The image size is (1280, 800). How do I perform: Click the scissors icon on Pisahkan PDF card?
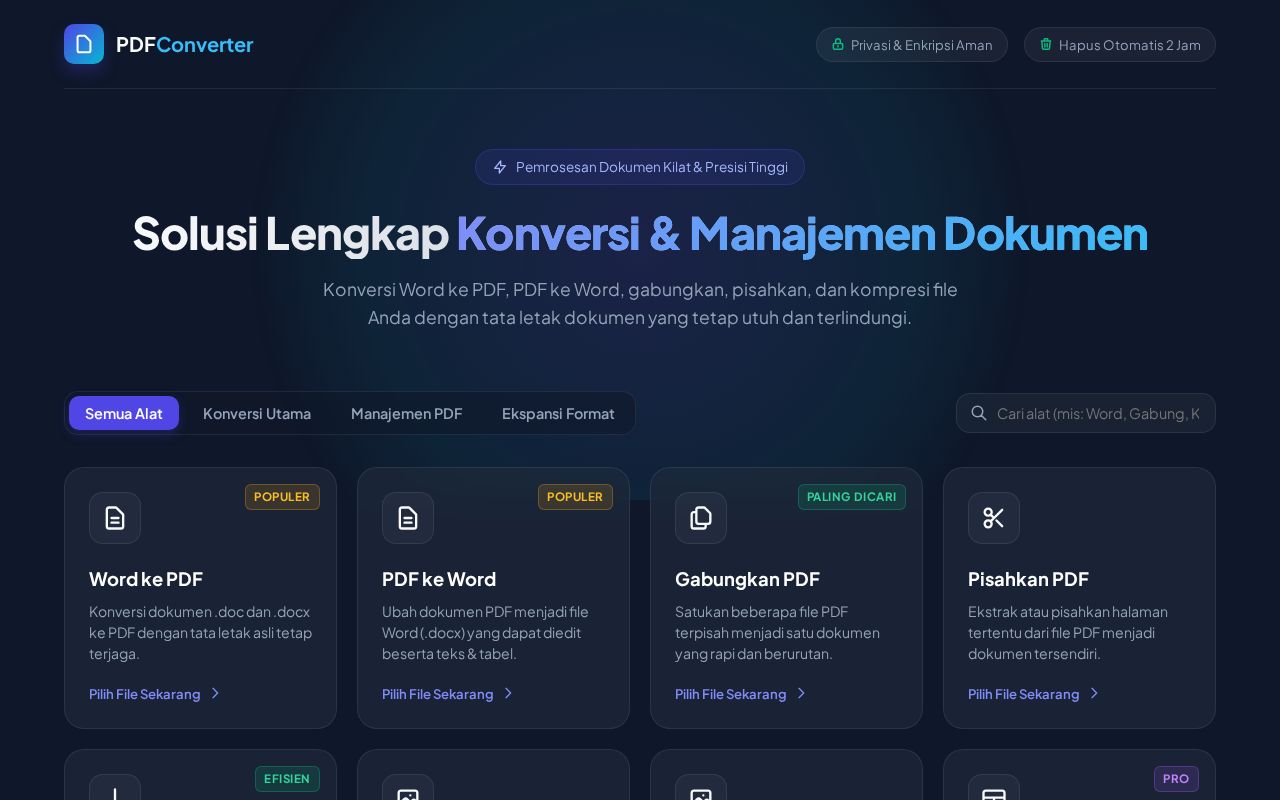coord(994,518)
